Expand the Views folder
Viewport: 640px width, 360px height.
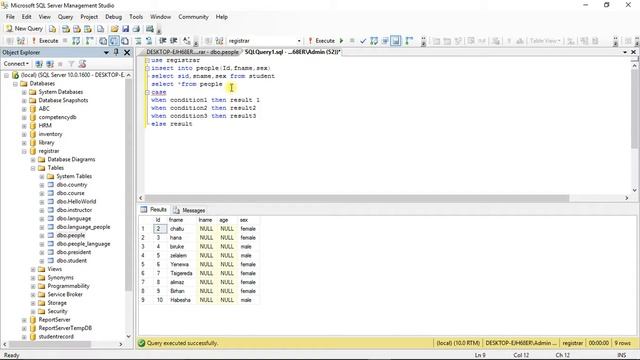click(x=33, y=269)
